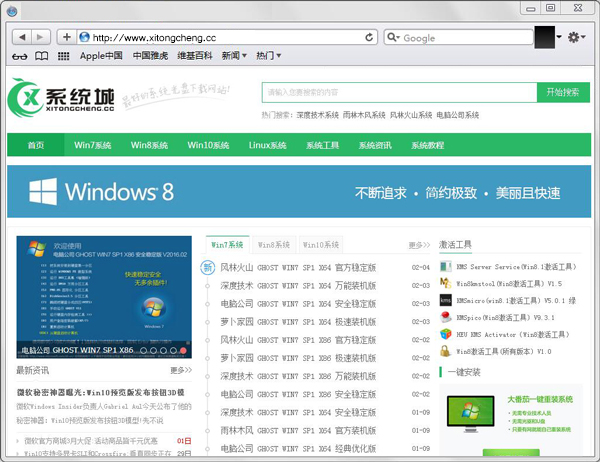Click the HEU KMS Activator icon
Image resolution: width=600 pixels, height=462 pixels.
445,334
